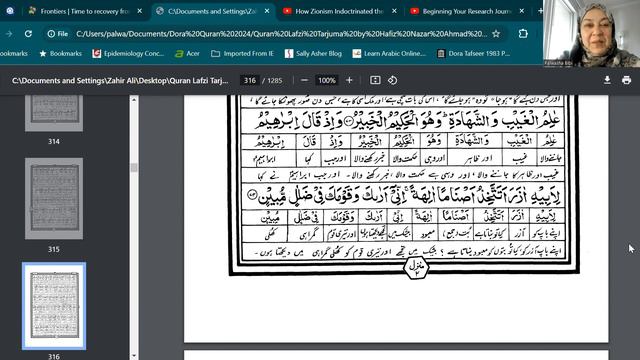This screenshot has height=360, width=640.
Task: Select the C:\Documents and Settings PDF tab
Action: (x=211, y=11)
